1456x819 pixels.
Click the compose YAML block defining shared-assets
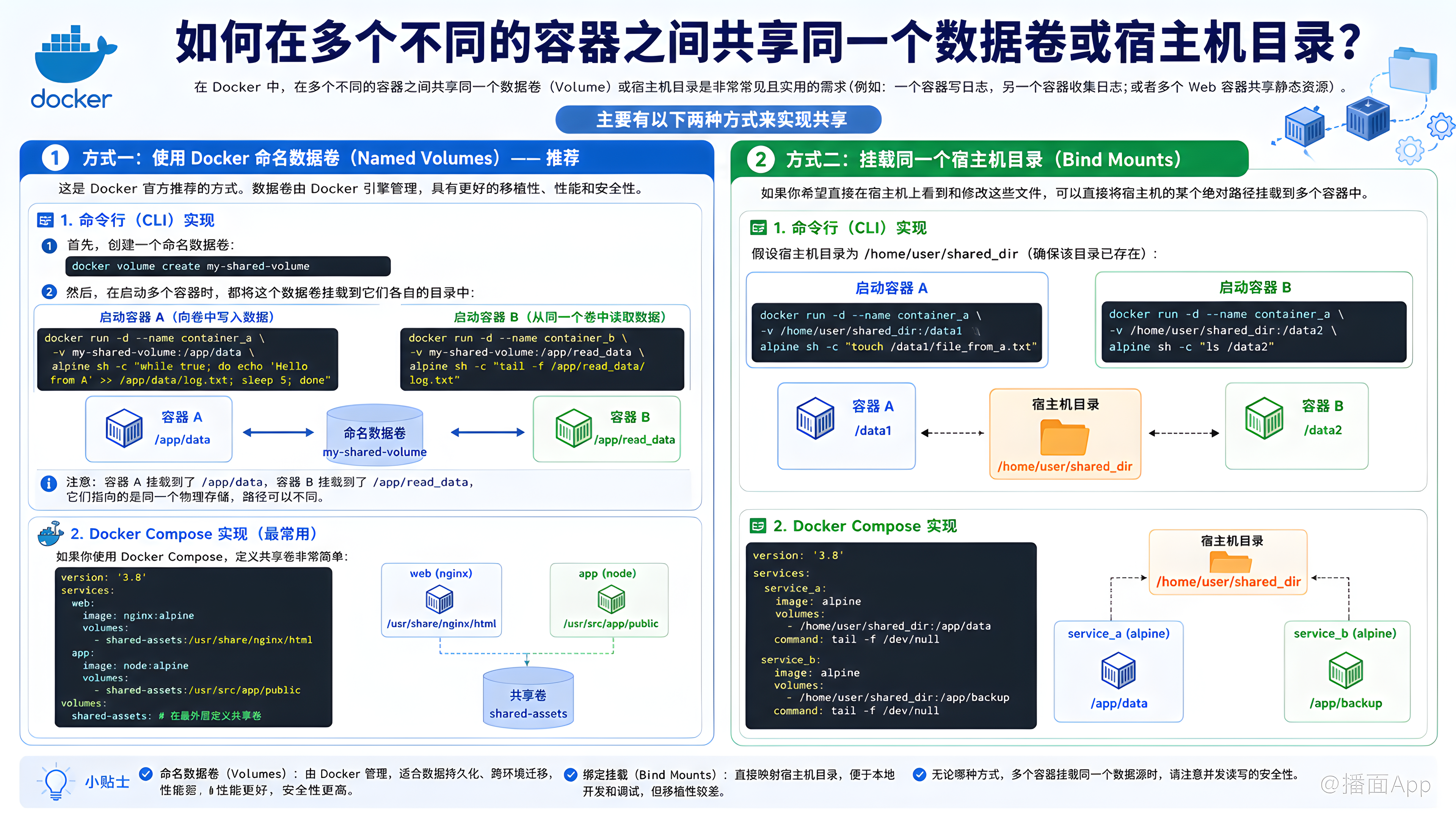193,646
